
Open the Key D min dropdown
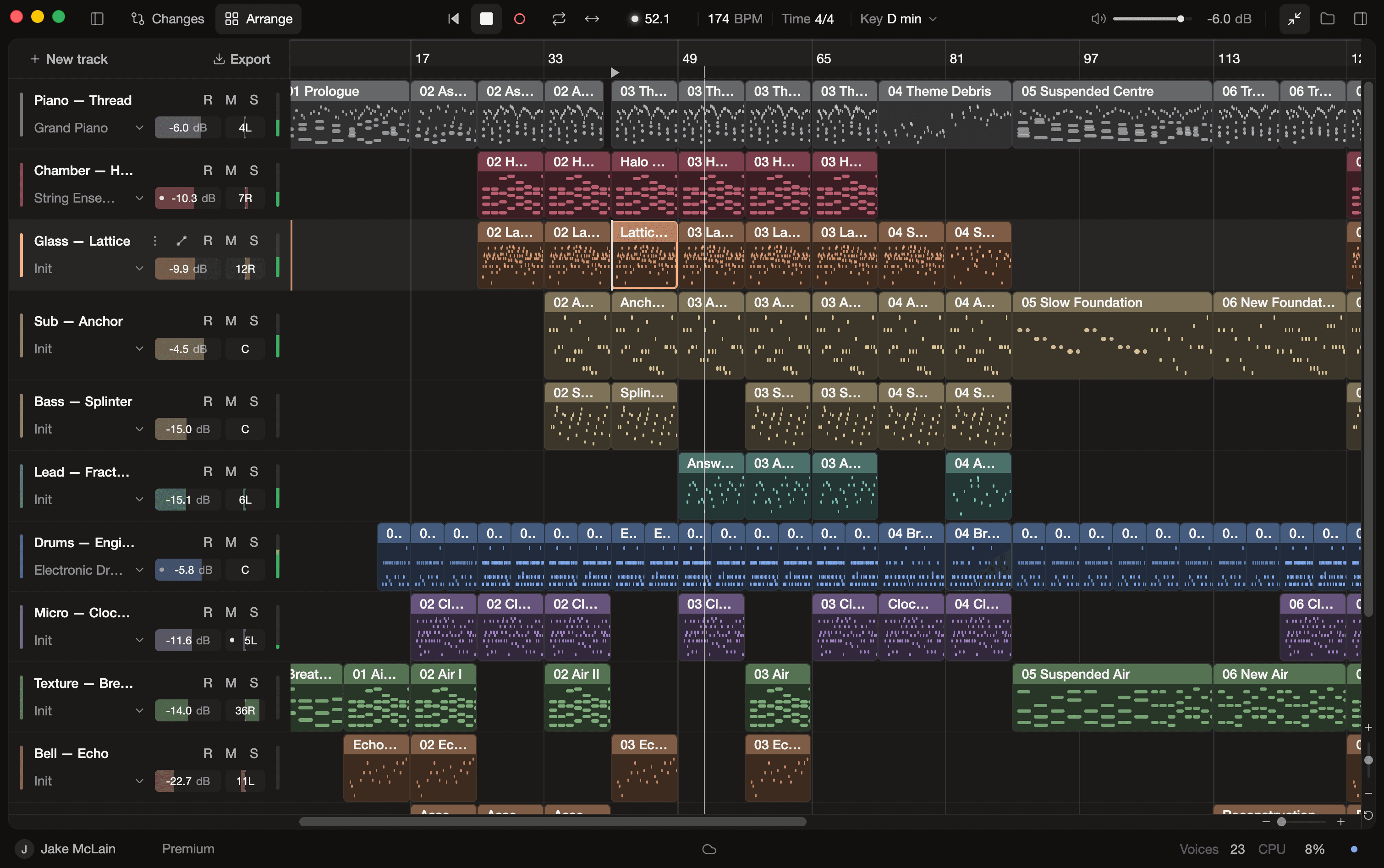(898, 19)
